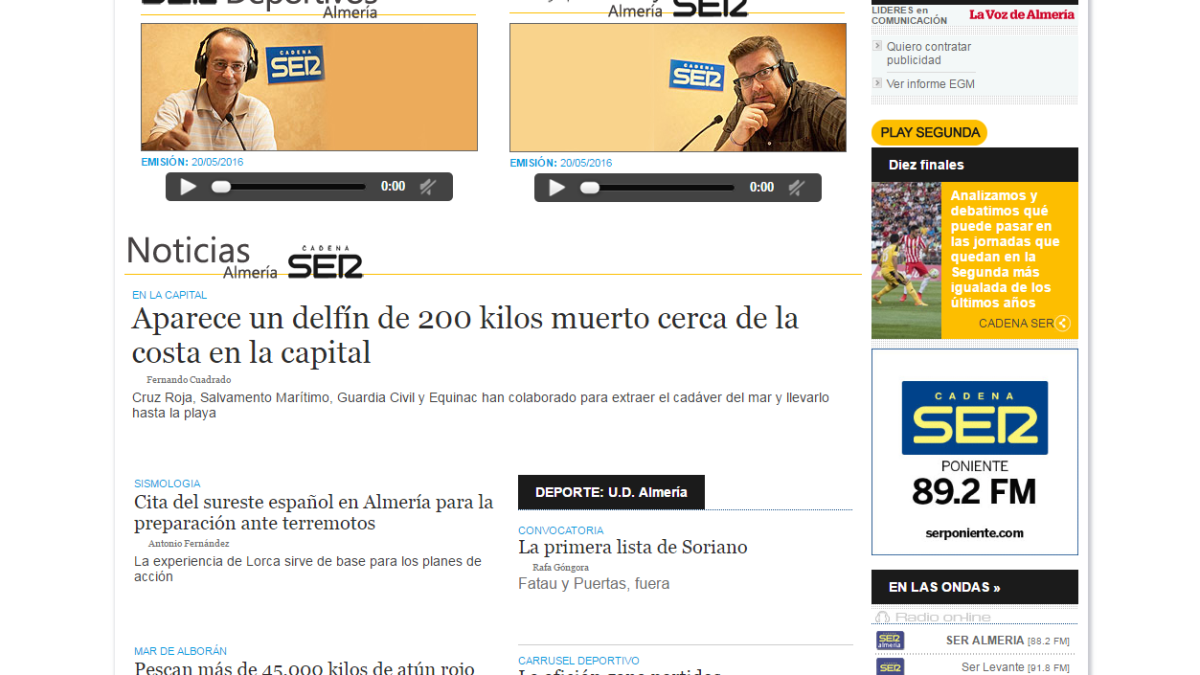Mute the right audio player volume
1200x675 pixels.
[x=796, y=188]
